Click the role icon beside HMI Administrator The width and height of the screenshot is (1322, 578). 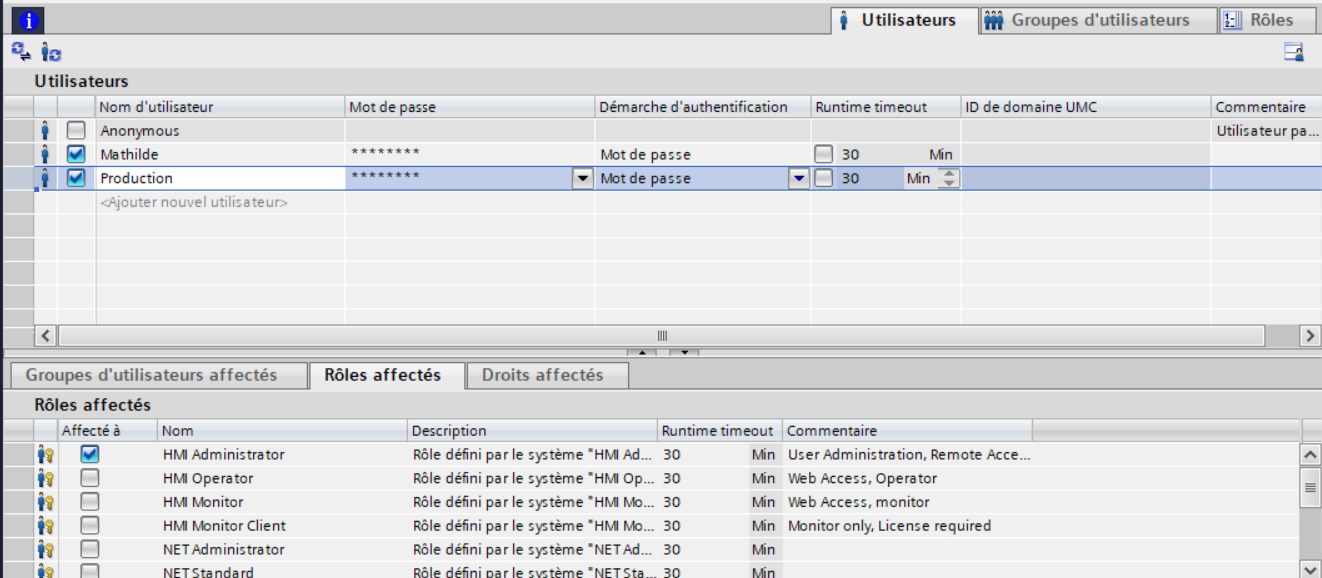point(45,455)
